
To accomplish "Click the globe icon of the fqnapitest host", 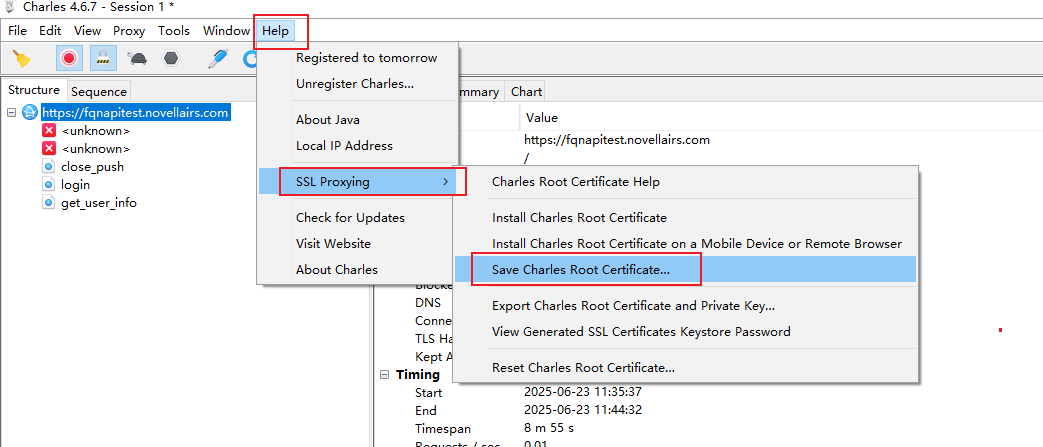I will coord(30,112).
